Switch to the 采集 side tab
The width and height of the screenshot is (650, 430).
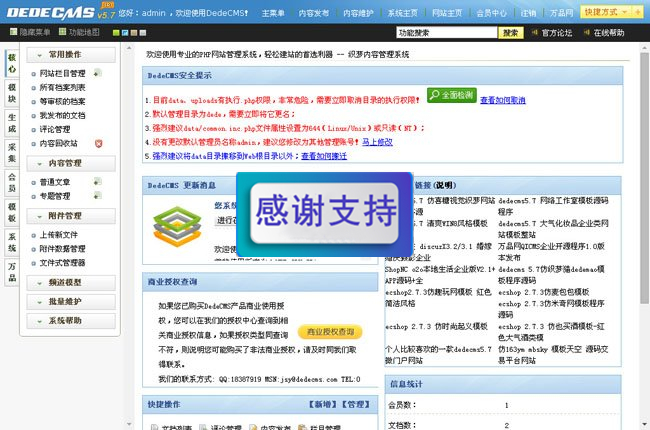12,153
